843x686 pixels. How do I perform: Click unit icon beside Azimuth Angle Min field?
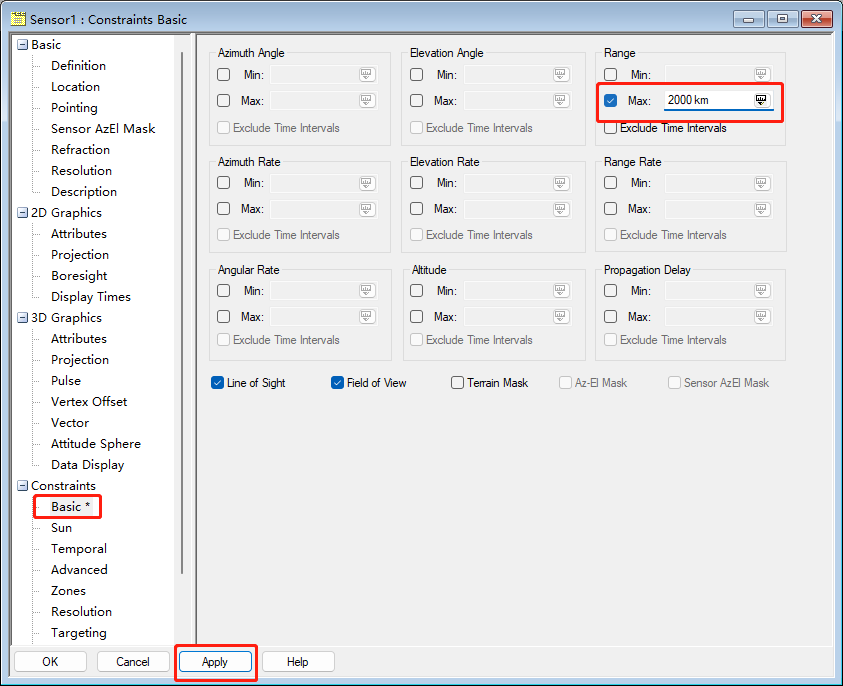point(367,75)
